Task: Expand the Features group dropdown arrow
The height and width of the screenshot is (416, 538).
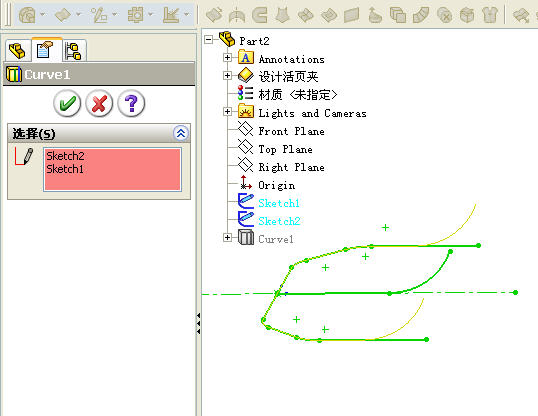Action: [43, 14]
